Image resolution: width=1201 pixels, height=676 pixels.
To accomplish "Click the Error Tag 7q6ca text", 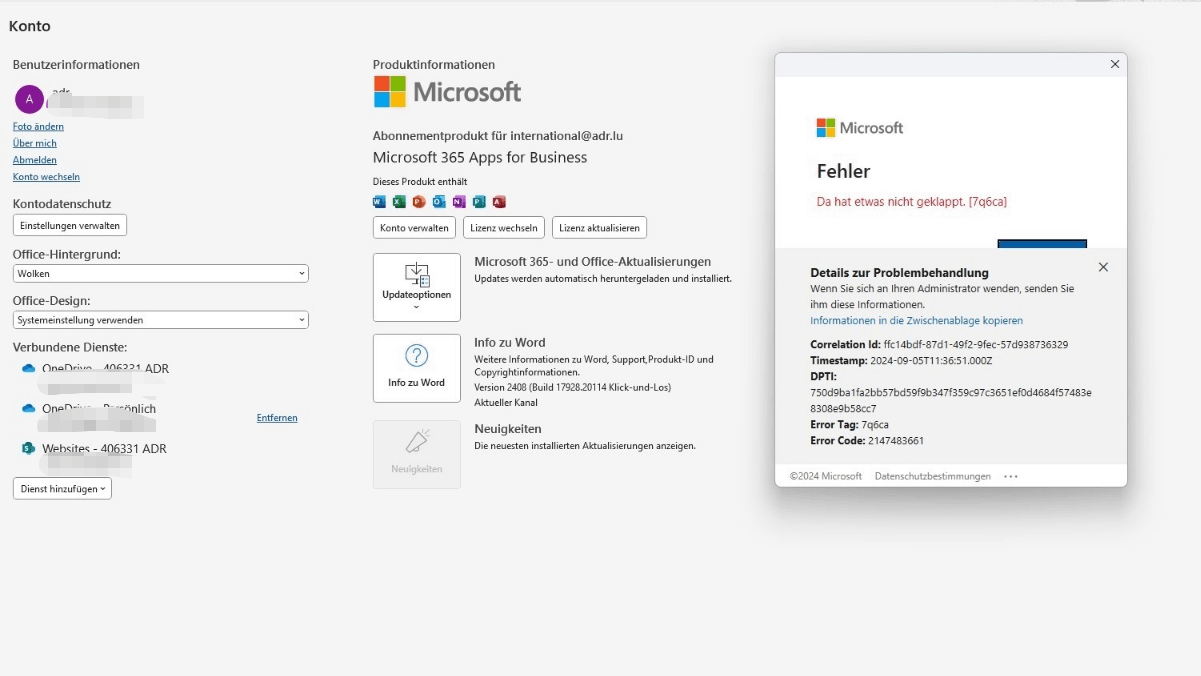I will pyautogui.click(x=849, y=425).
